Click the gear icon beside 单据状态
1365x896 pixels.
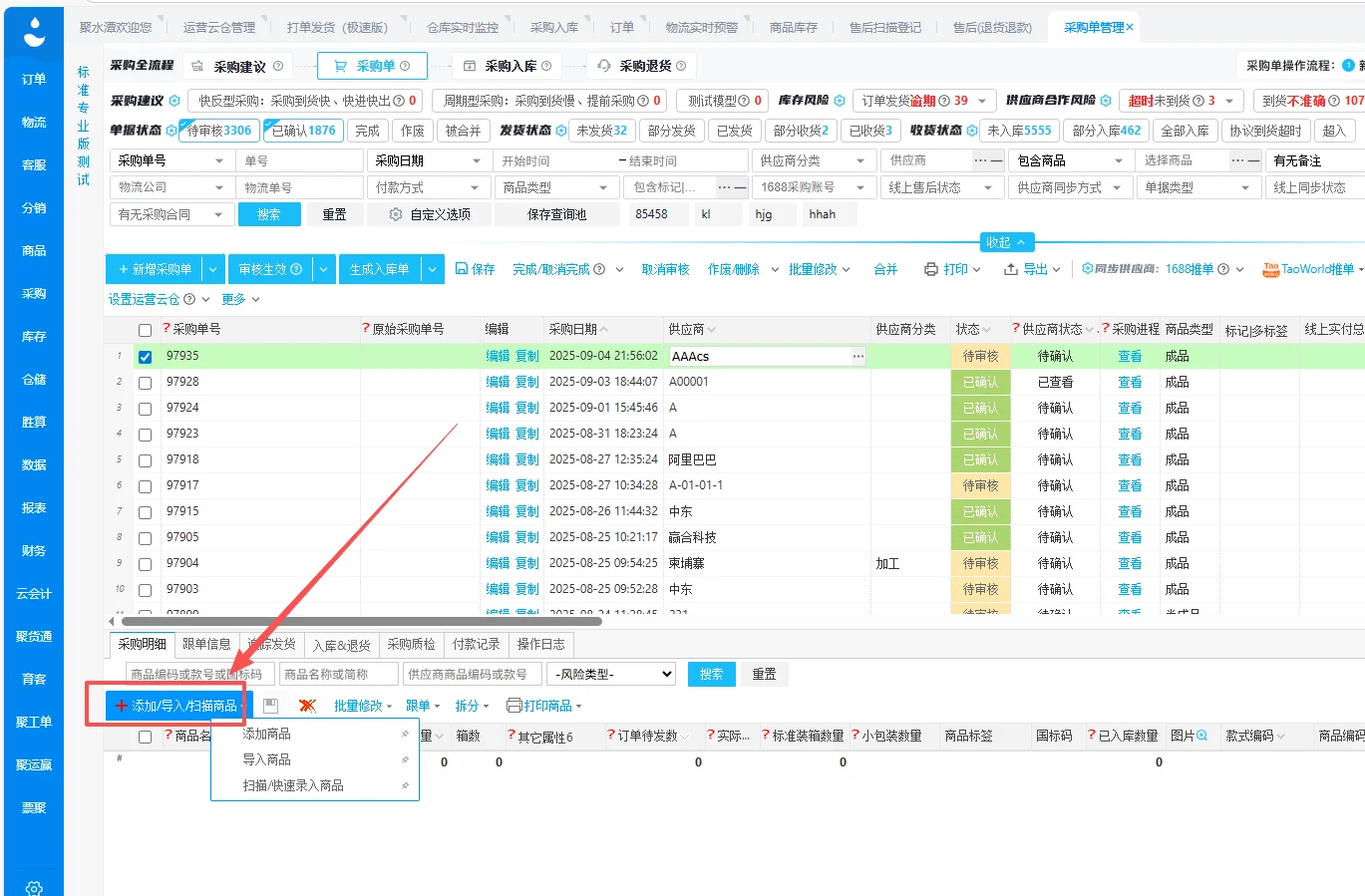(x=171, y=131)
